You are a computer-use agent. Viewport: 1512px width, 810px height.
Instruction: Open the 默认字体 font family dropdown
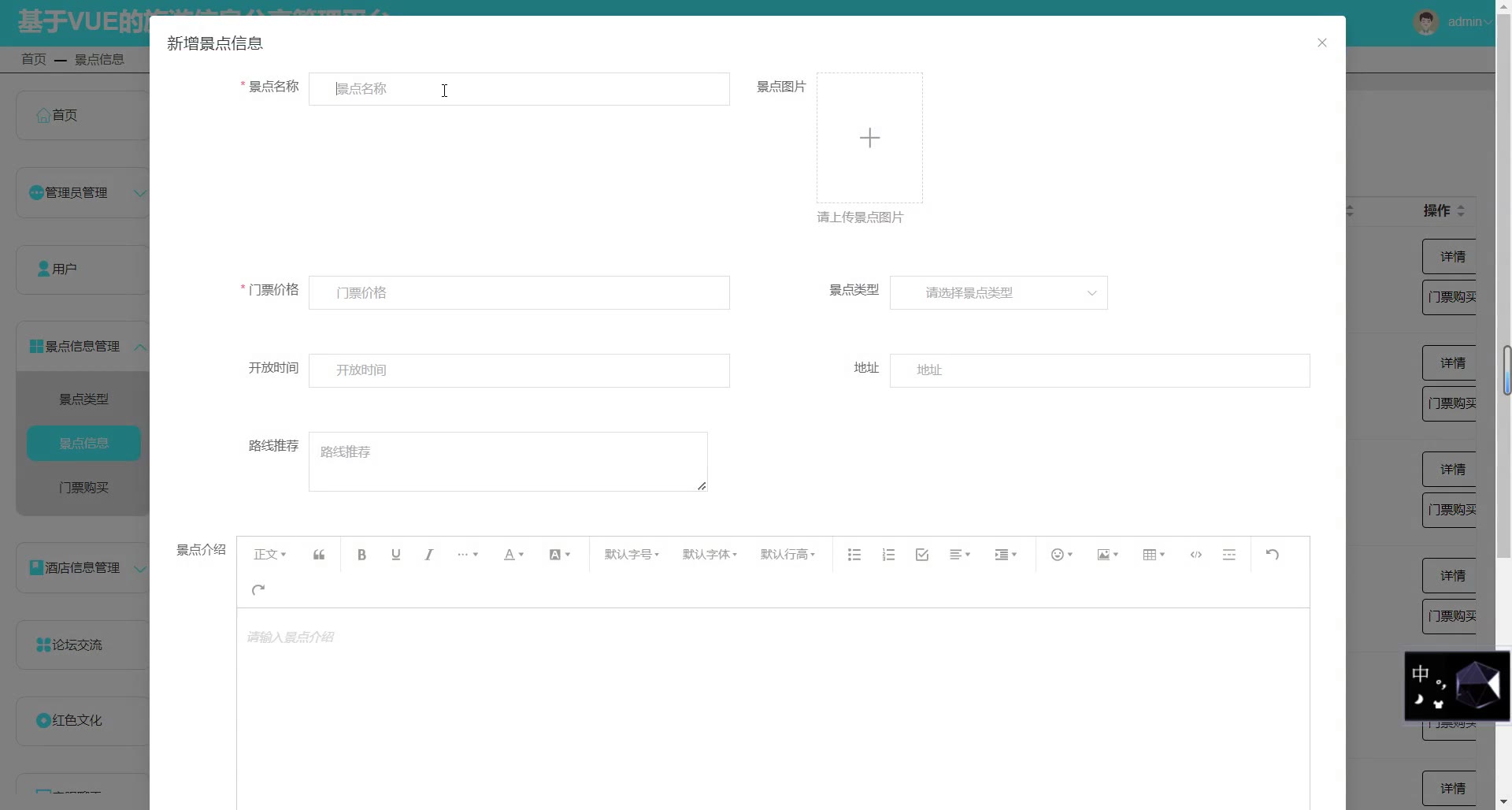click(x=710, y=555)
